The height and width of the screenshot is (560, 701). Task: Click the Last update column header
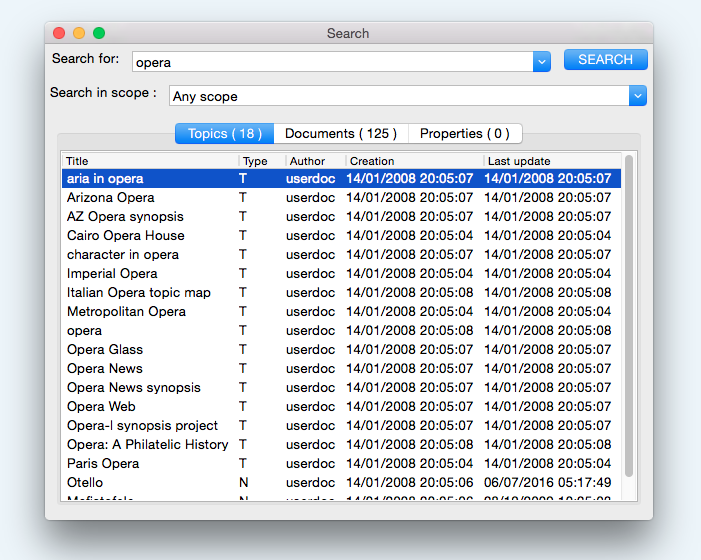coord(550,161)
